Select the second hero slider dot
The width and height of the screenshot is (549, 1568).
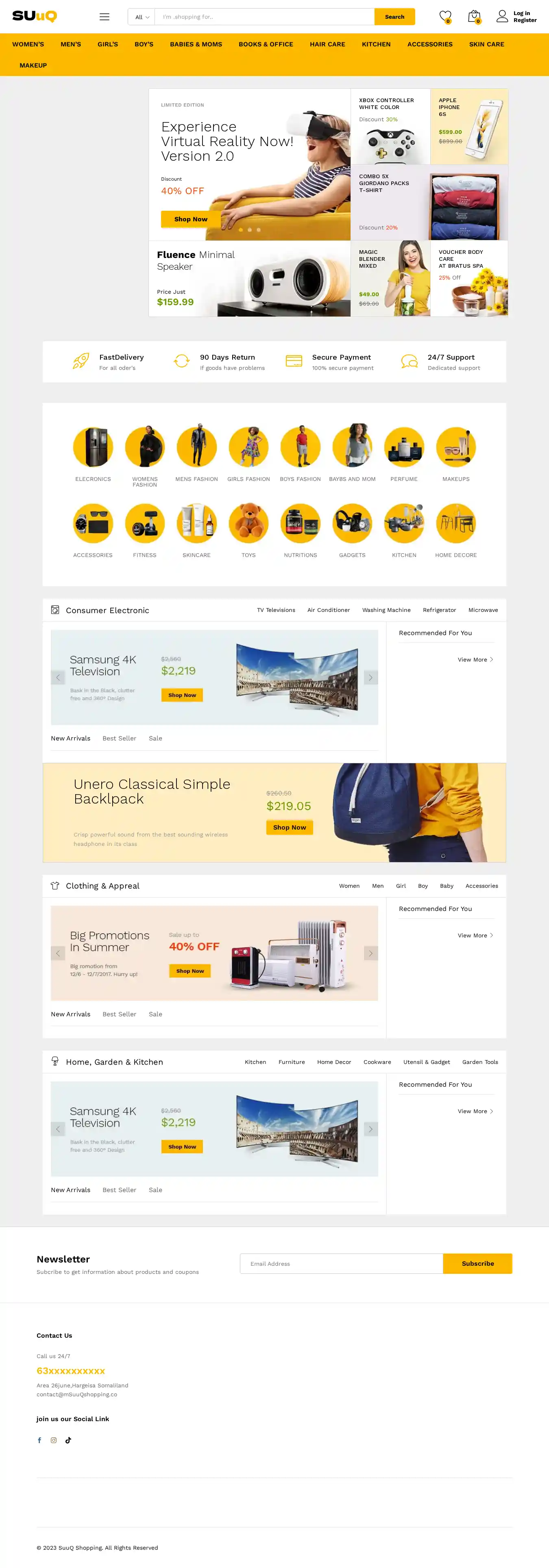click(x=250, y=230)
